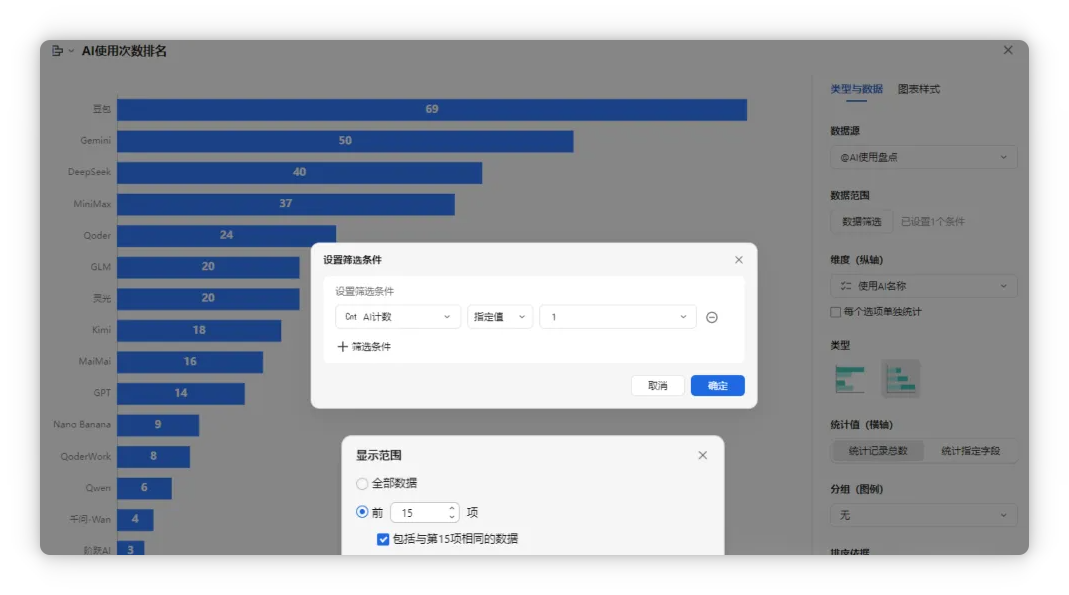The image size is (1069, 595).
Task: Increase item count with stepper arrow
Action: [x=451, y=508]
